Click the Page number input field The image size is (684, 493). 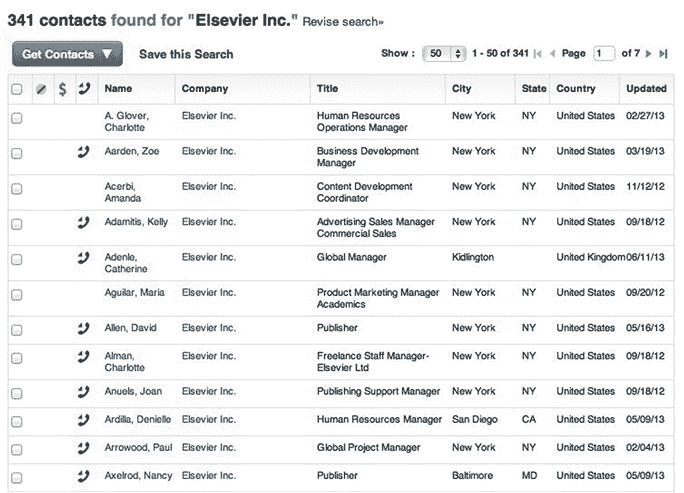click(x=604, y=54)
